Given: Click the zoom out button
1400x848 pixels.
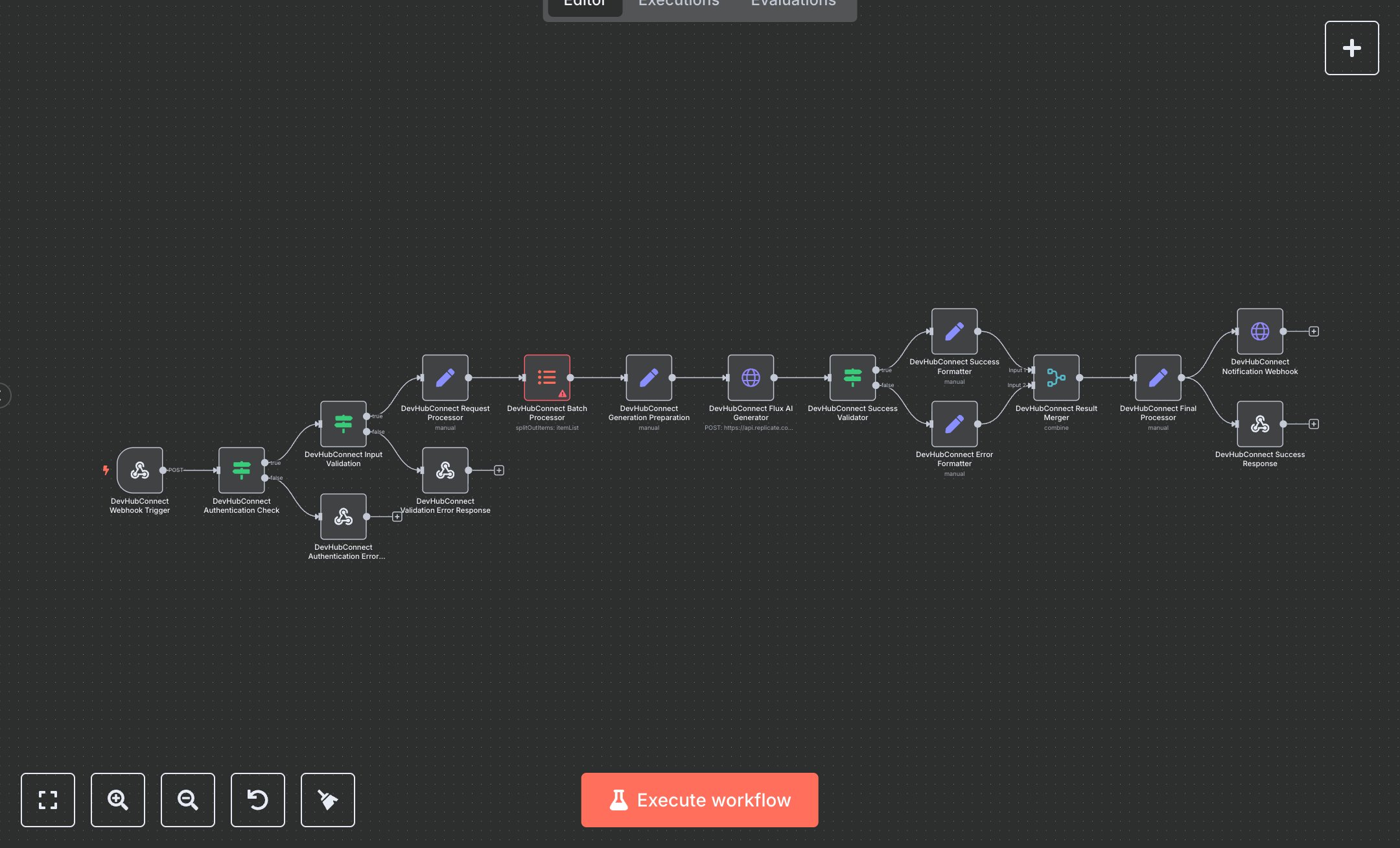Looking at the screenshot, I should [x=188, y=800].
